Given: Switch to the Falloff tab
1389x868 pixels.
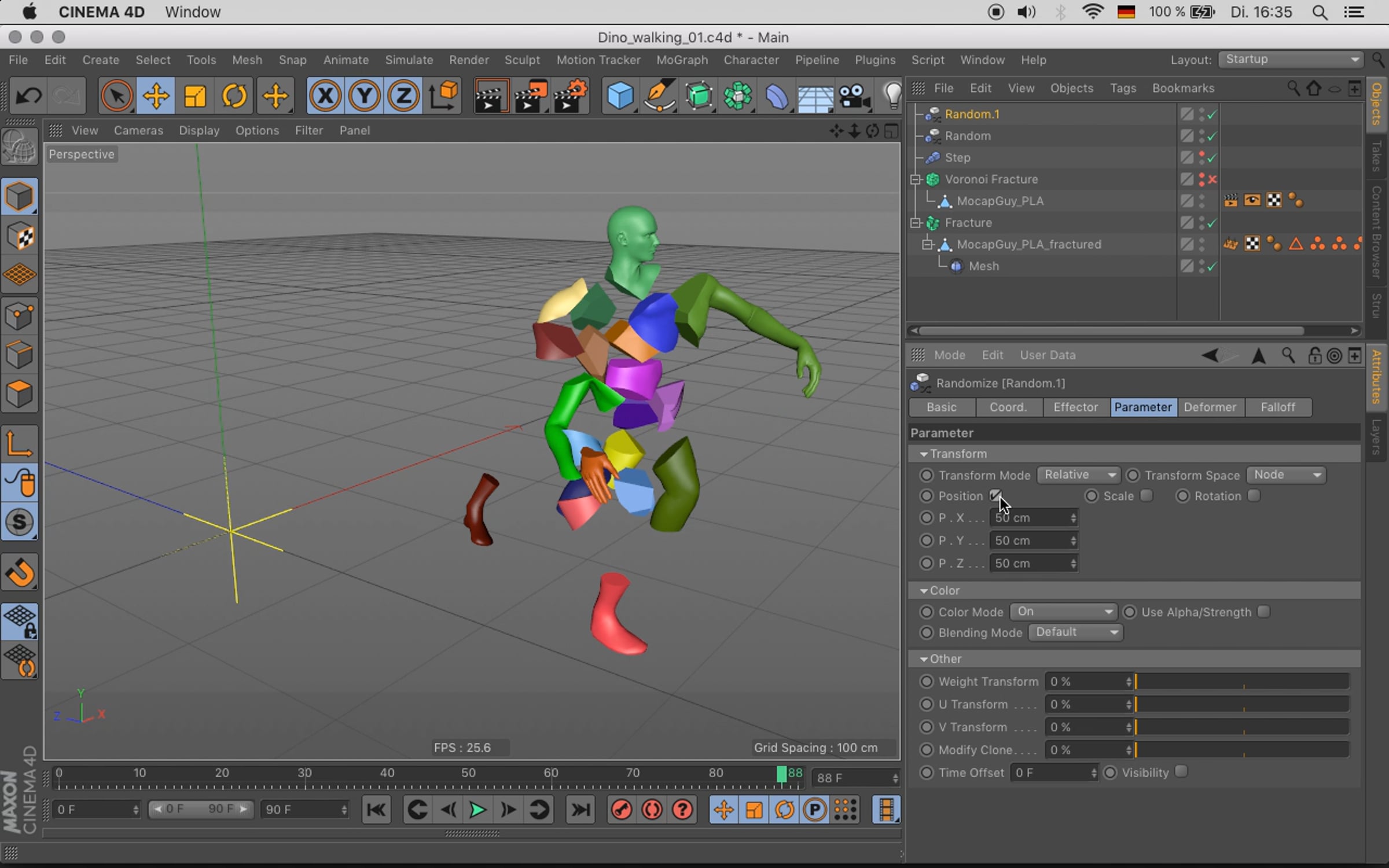Looking at the screenshot, I should tap(1277, 407).
